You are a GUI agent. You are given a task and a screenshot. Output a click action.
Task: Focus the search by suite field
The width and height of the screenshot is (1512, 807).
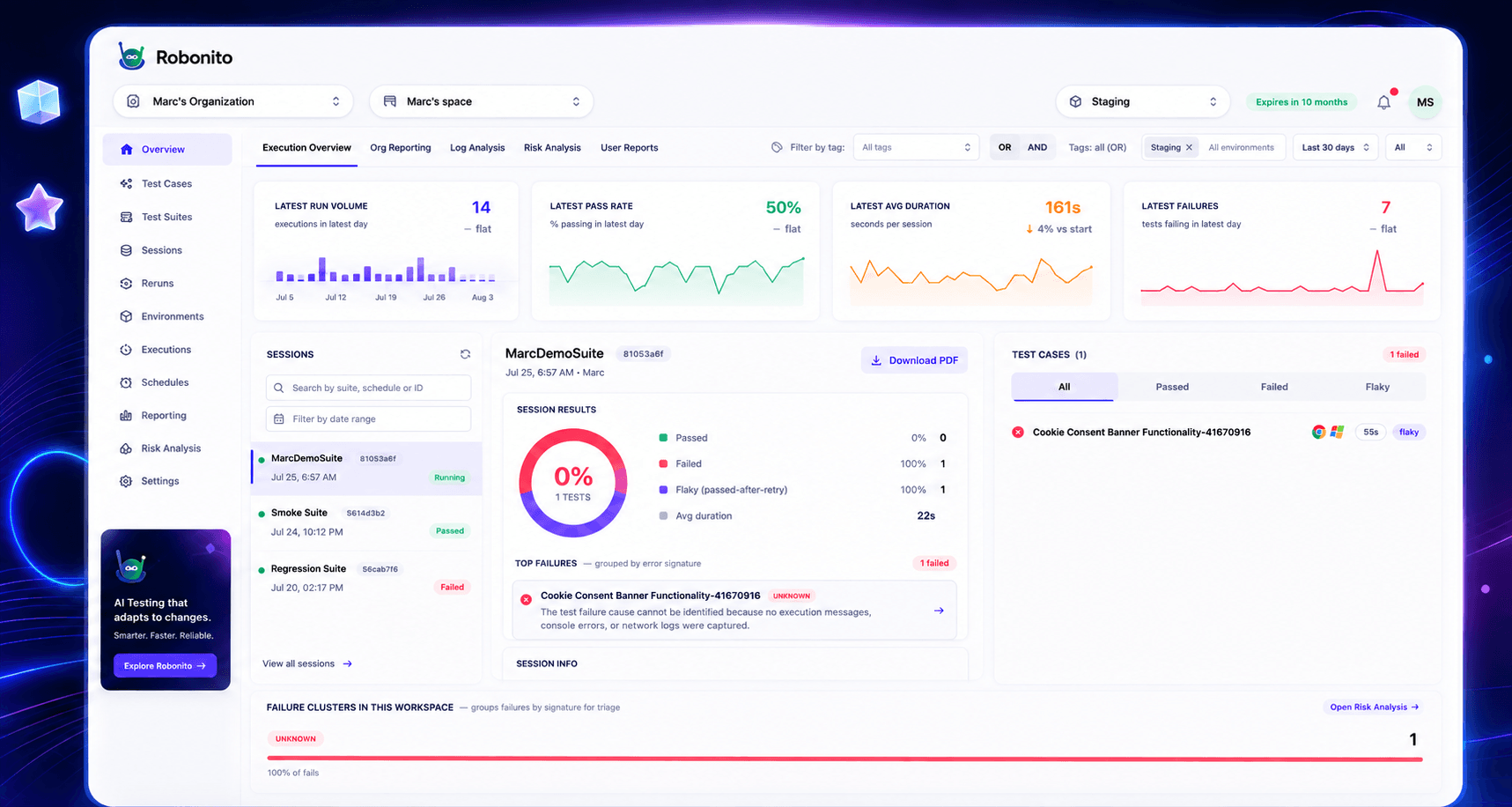[368, 388]
